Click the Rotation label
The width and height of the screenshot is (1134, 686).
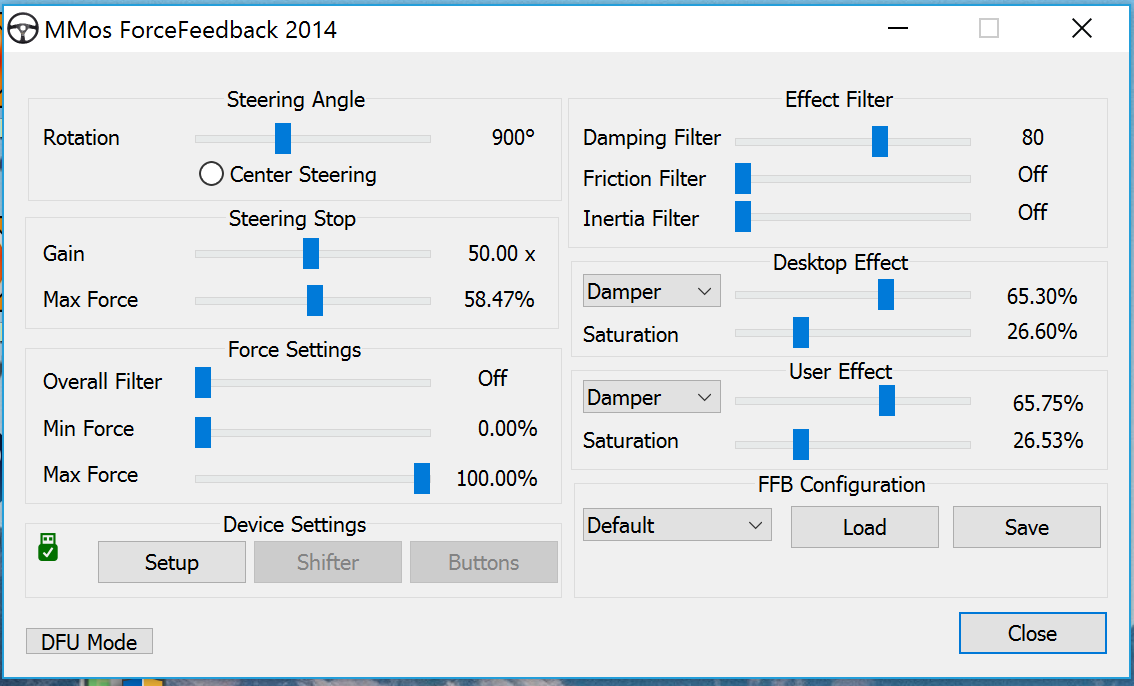81,137
